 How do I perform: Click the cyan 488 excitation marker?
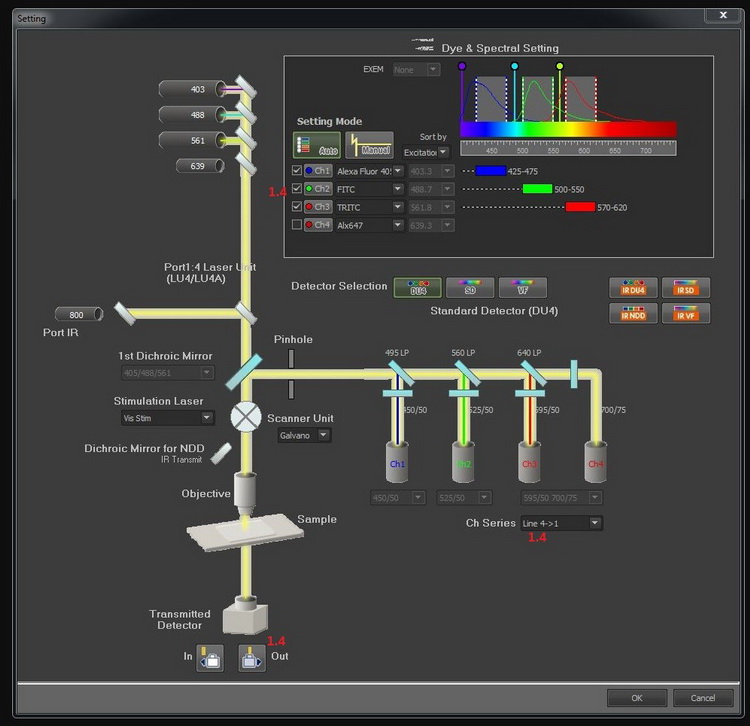515,66
